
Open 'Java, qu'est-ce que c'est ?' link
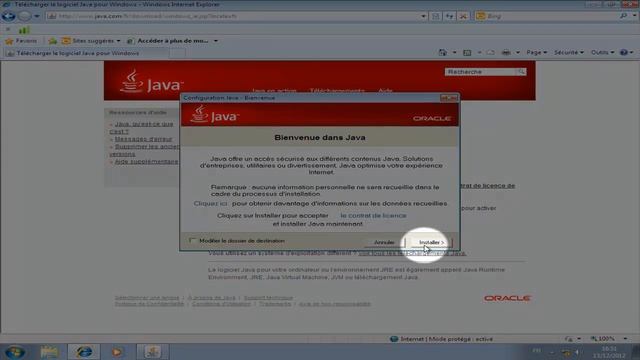[x=143, y=128]
